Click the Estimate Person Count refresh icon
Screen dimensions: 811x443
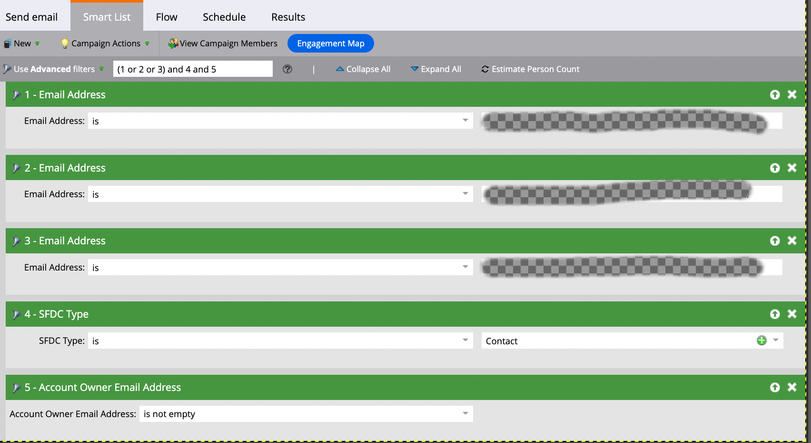coord(485,69)
